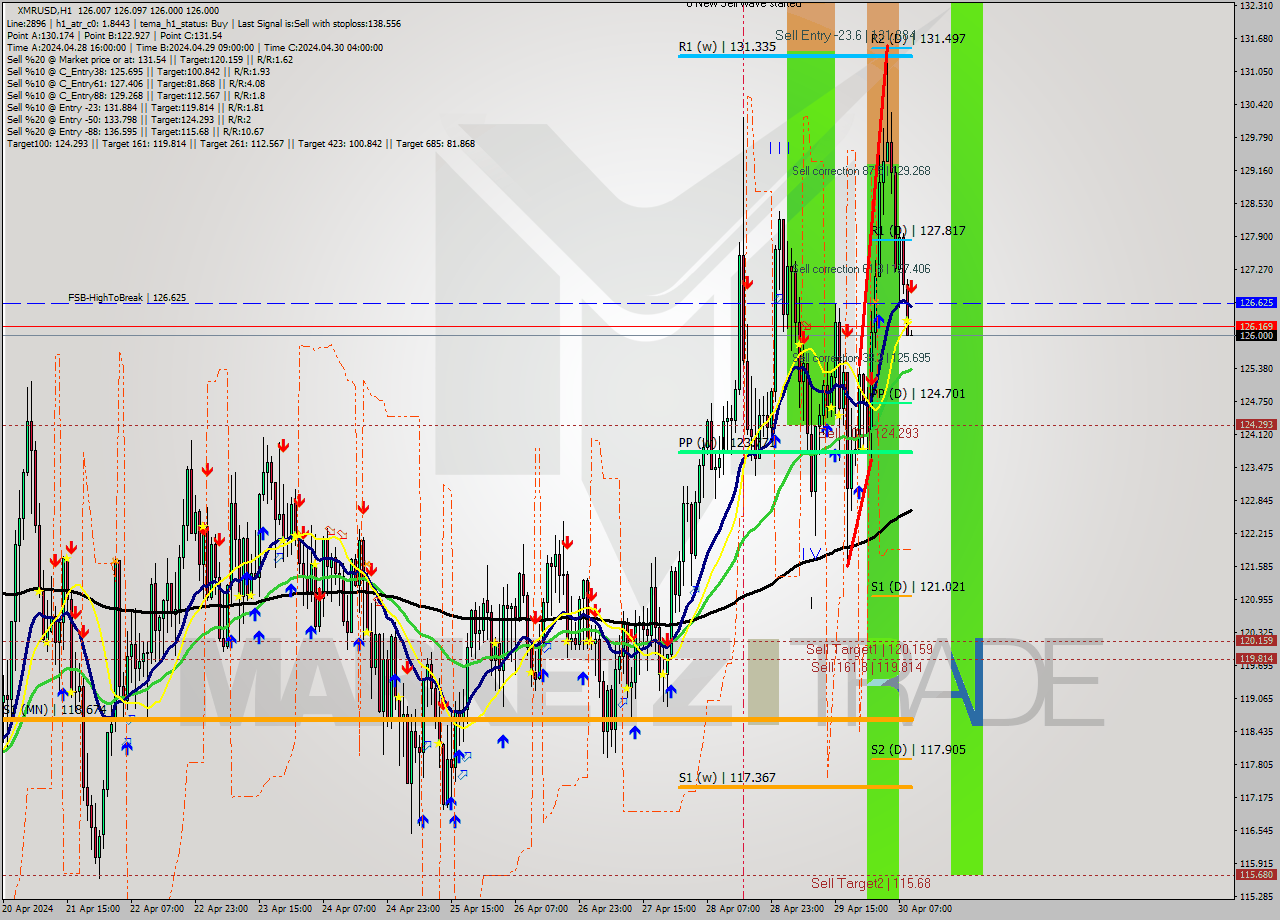Click the Sell %10 C_Entry38 info line

coord(138,72)
